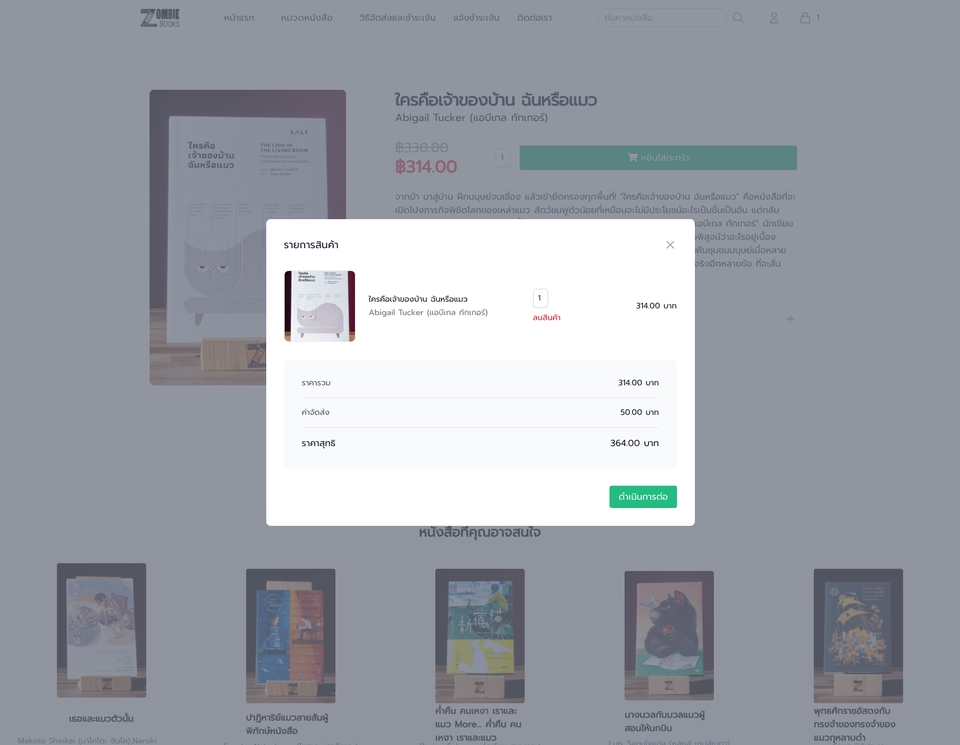
Task: Expand the plus section on product page
Action: [x=790, y=319]
